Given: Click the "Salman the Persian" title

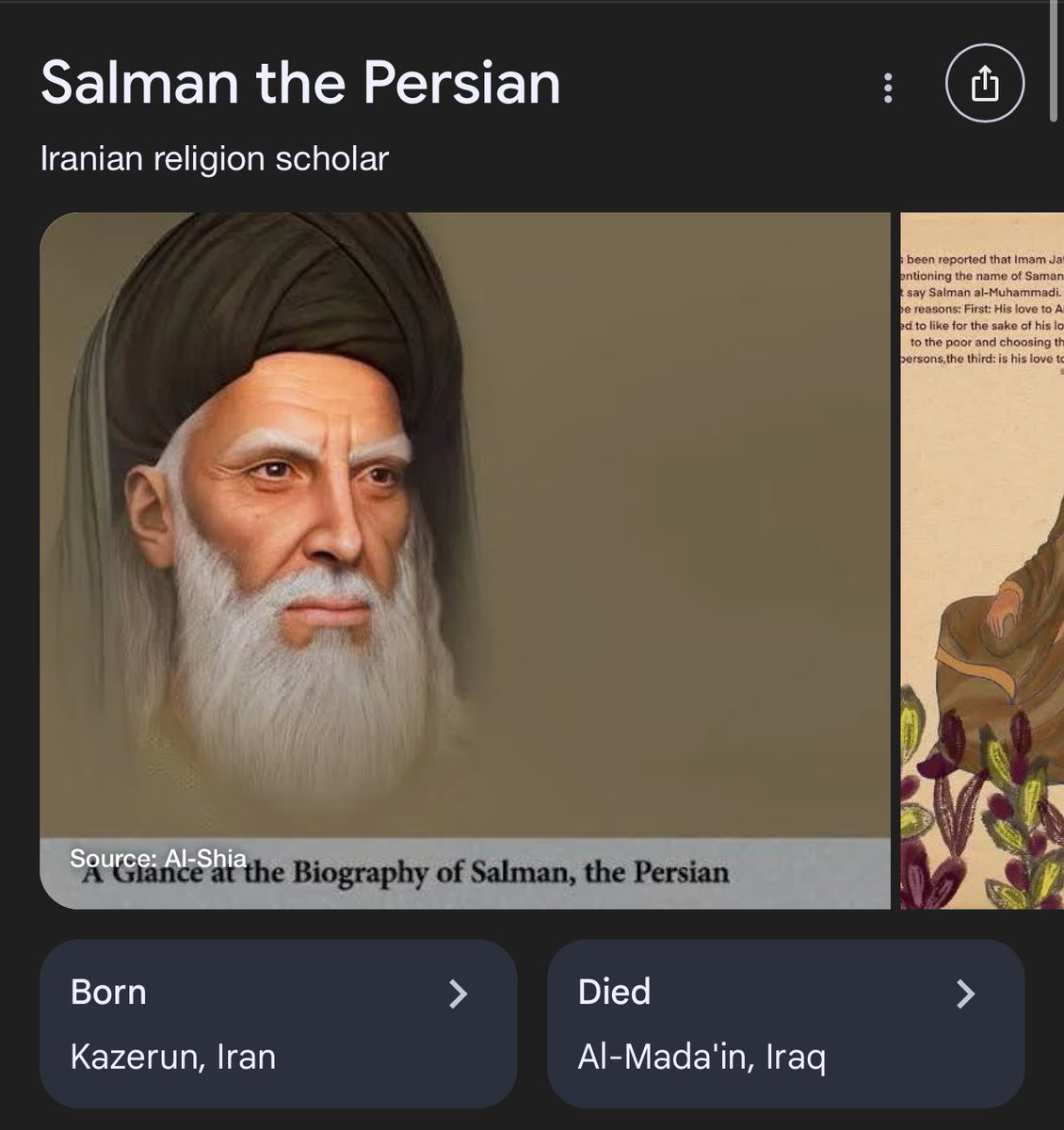Looking at the screenshot, I should coord(300,83).
